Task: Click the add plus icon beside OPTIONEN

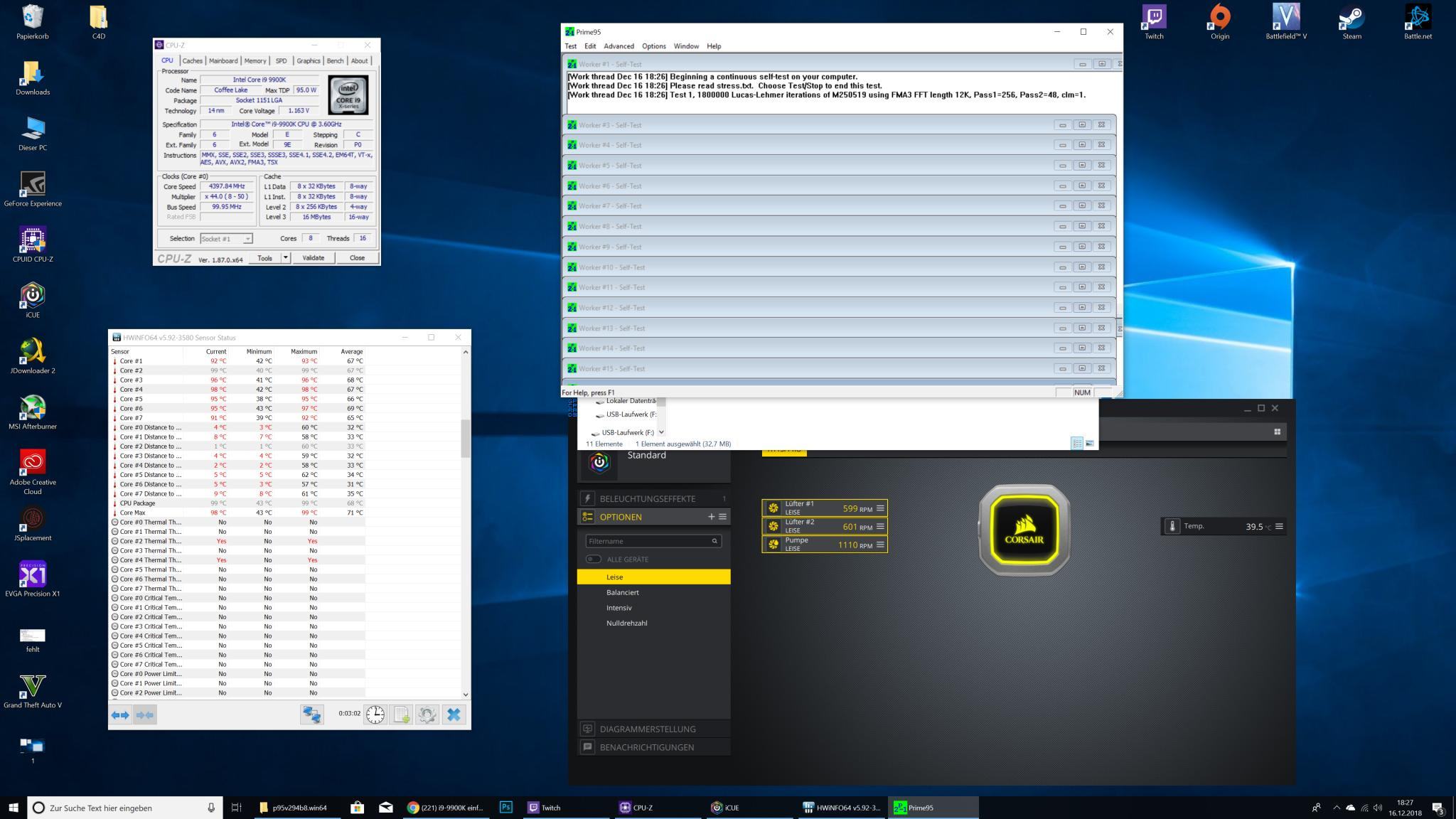Action: [x=711, y=517]
